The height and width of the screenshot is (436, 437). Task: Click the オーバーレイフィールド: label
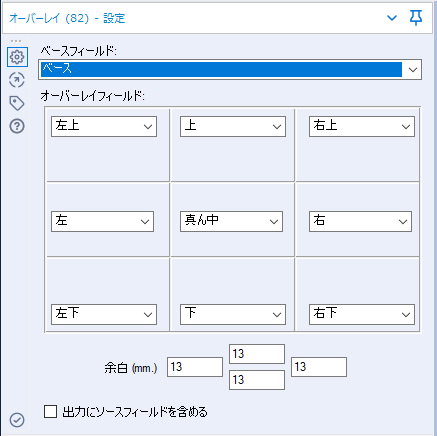click(93, 96)
